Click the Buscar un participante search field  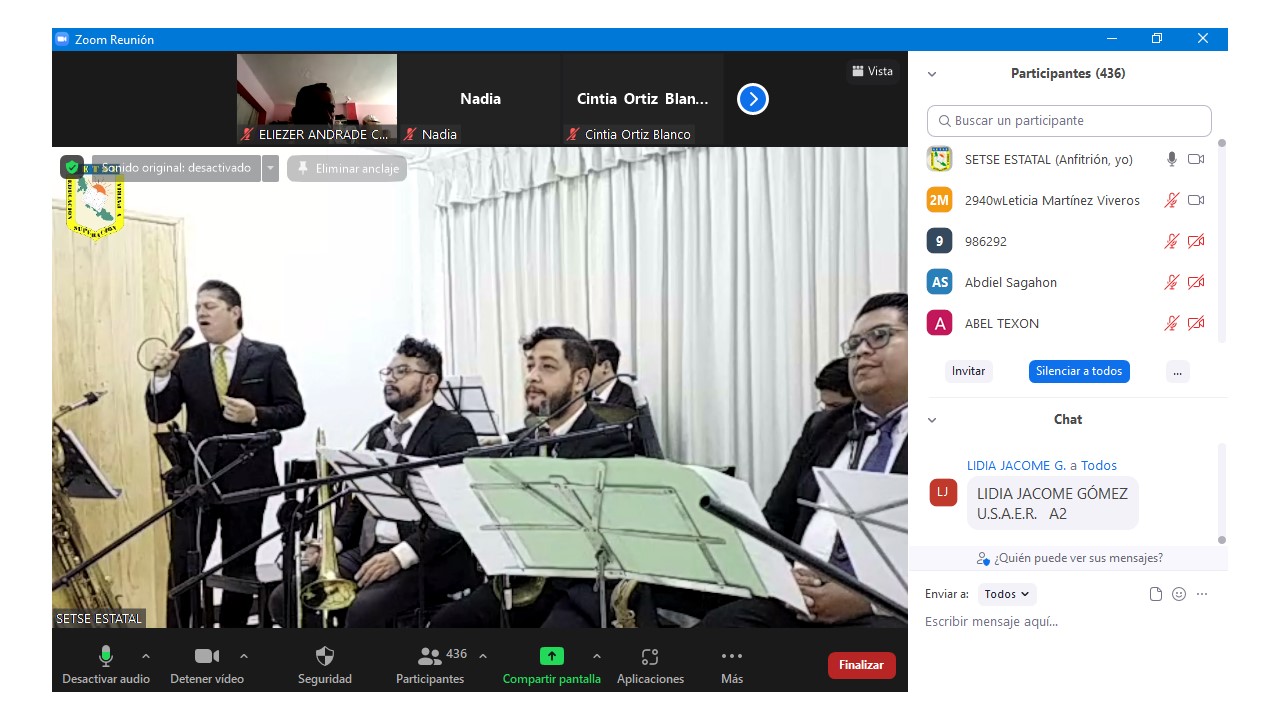click(x=1068, y=121)
